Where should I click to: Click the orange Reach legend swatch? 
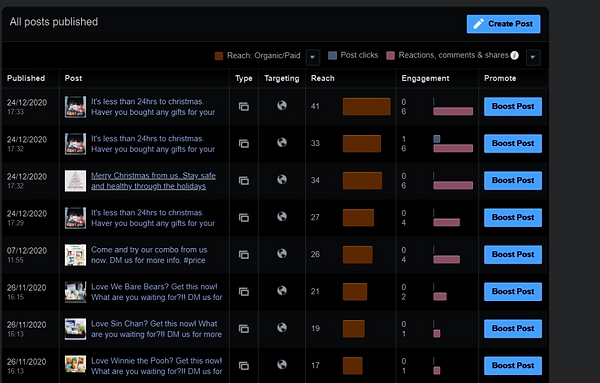click(219, 56)
